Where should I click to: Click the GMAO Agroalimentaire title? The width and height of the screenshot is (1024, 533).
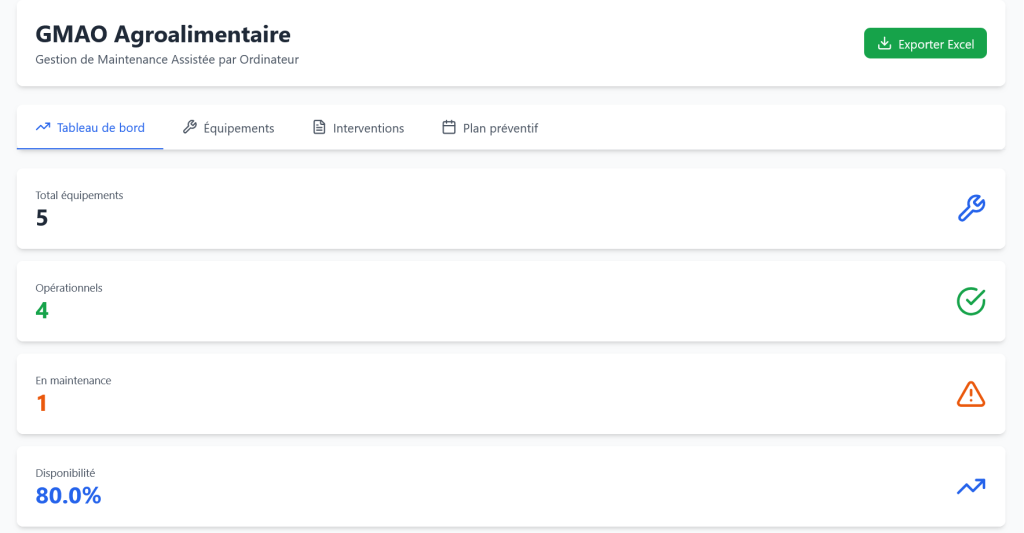pyautogui.click(x=163, y=35)
